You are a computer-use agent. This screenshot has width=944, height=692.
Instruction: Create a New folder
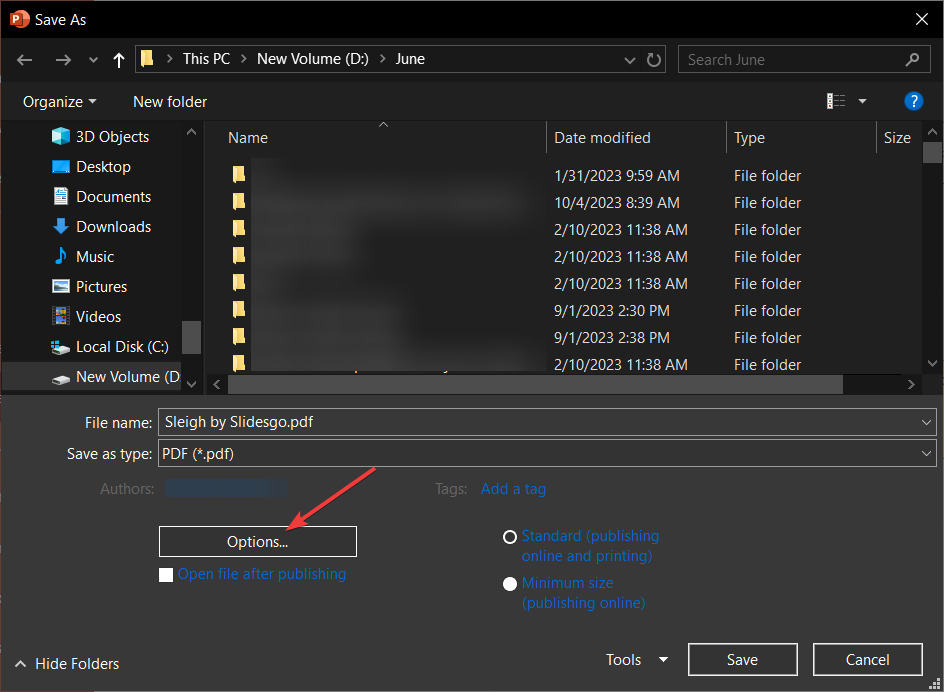coord(170,102)
